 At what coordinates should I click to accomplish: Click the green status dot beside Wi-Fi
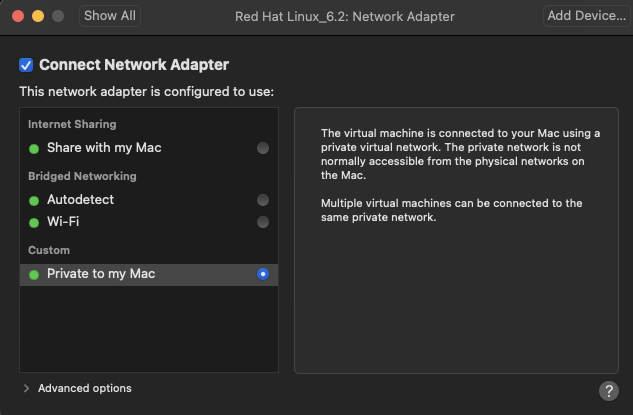pos(34,223)
